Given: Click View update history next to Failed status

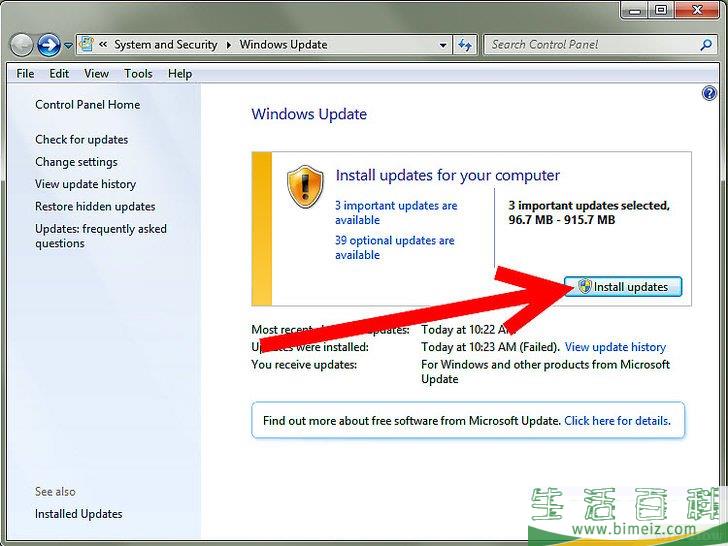Looking at the screenshot, I should (x=615, y=347).
